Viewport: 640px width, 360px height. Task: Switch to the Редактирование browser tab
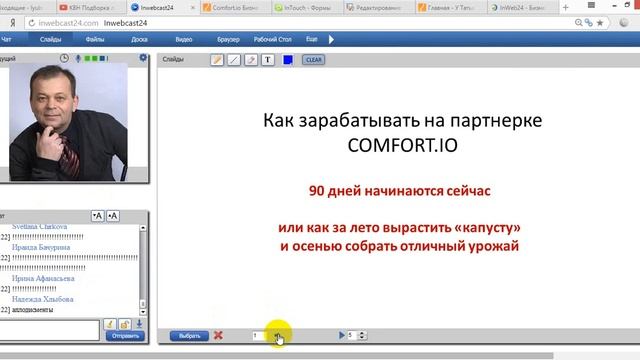pyautogui.click(x=378, y=7)
